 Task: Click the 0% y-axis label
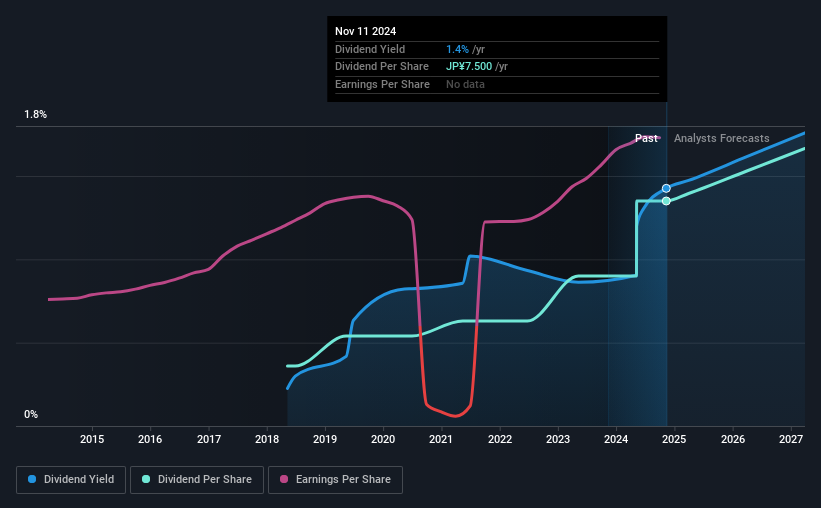coord(31,414)
